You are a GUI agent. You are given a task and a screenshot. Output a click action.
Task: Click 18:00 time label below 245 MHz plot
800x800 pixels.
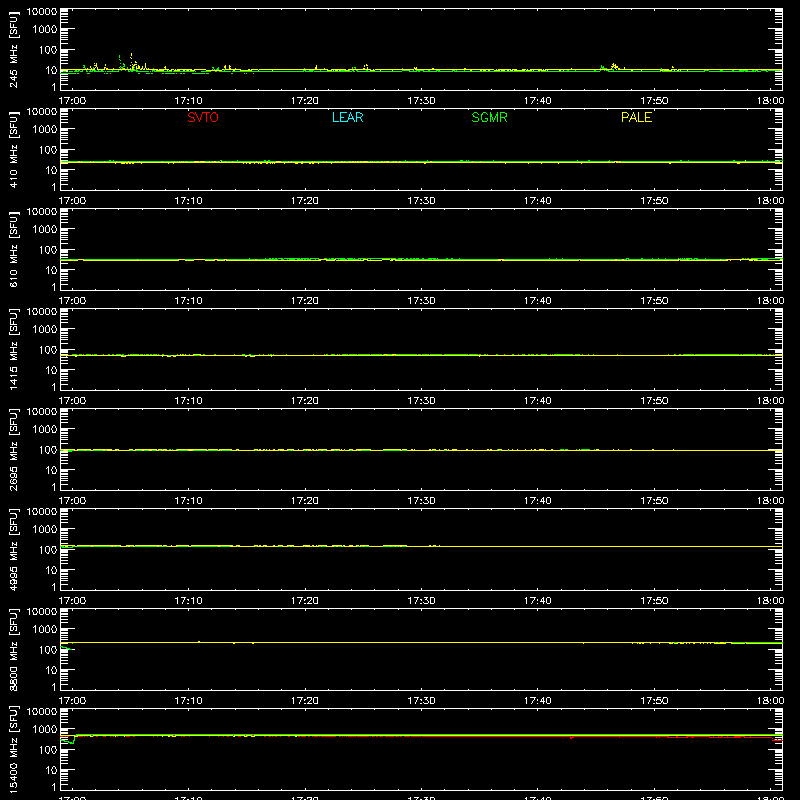(770, 101)
